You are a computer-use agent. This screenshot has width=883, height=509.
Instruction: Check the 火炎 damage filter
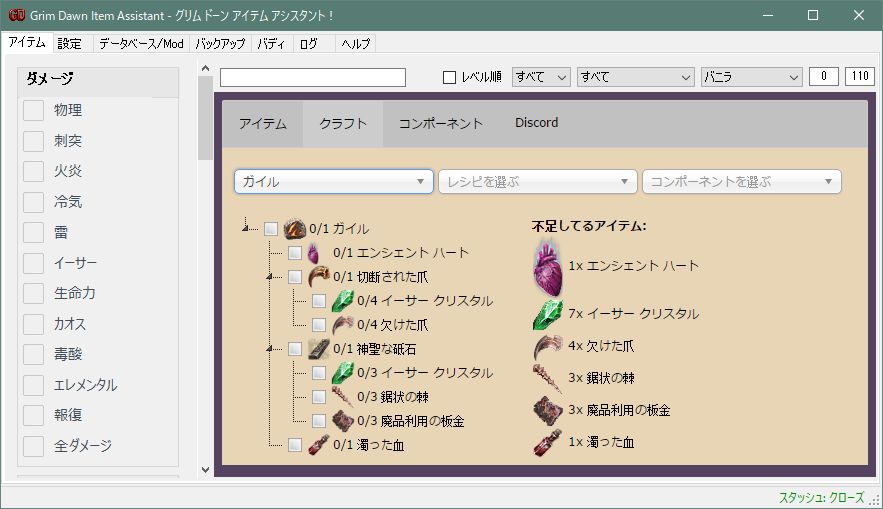coord(33,171)
